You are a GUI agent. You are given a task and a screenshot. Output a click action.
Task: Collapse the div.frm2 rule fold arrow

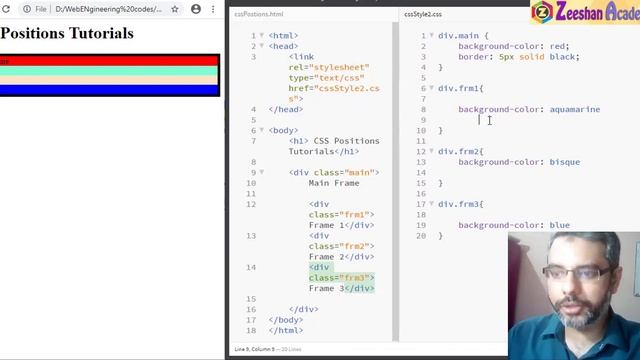(x=431, y=151)
